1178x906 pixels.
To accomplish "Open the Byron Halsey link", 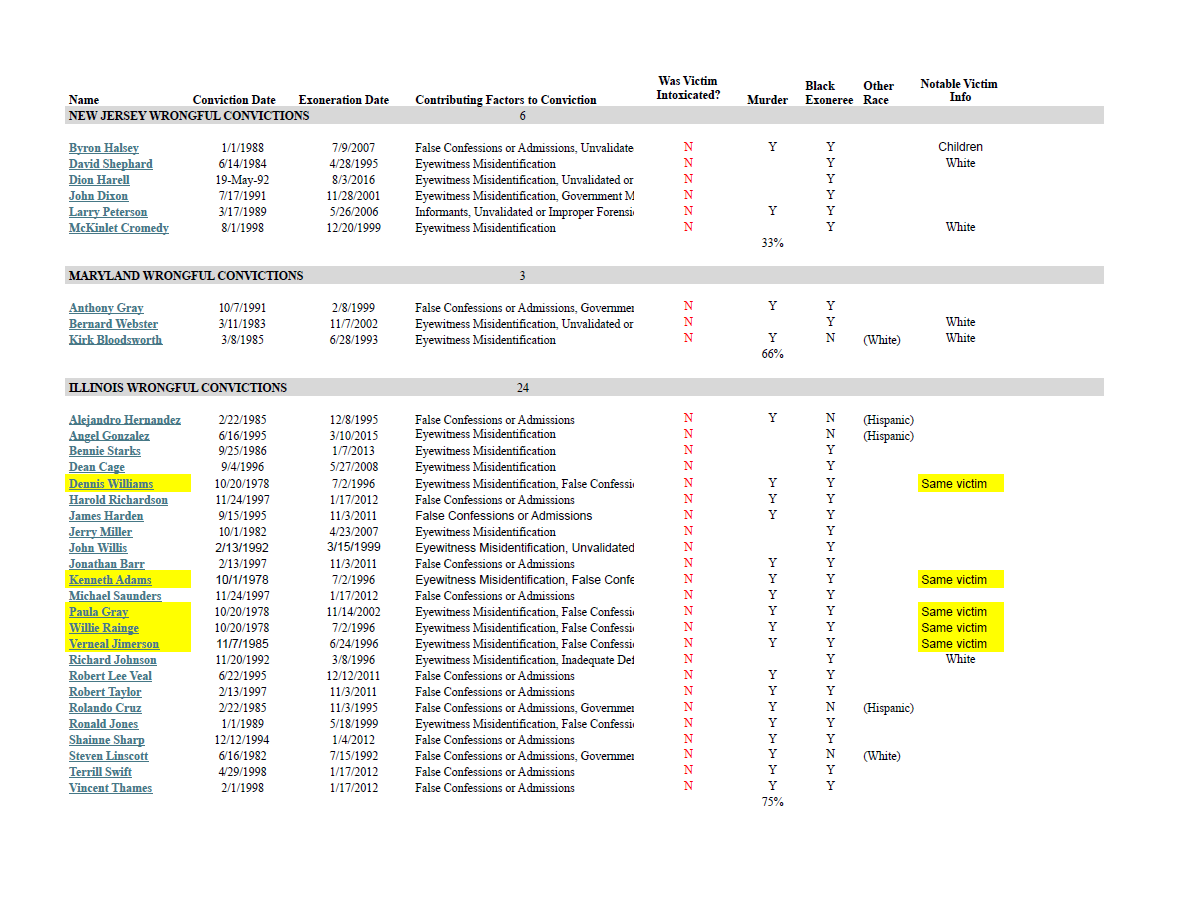I will pyautogui.click(x=104, y=148).
